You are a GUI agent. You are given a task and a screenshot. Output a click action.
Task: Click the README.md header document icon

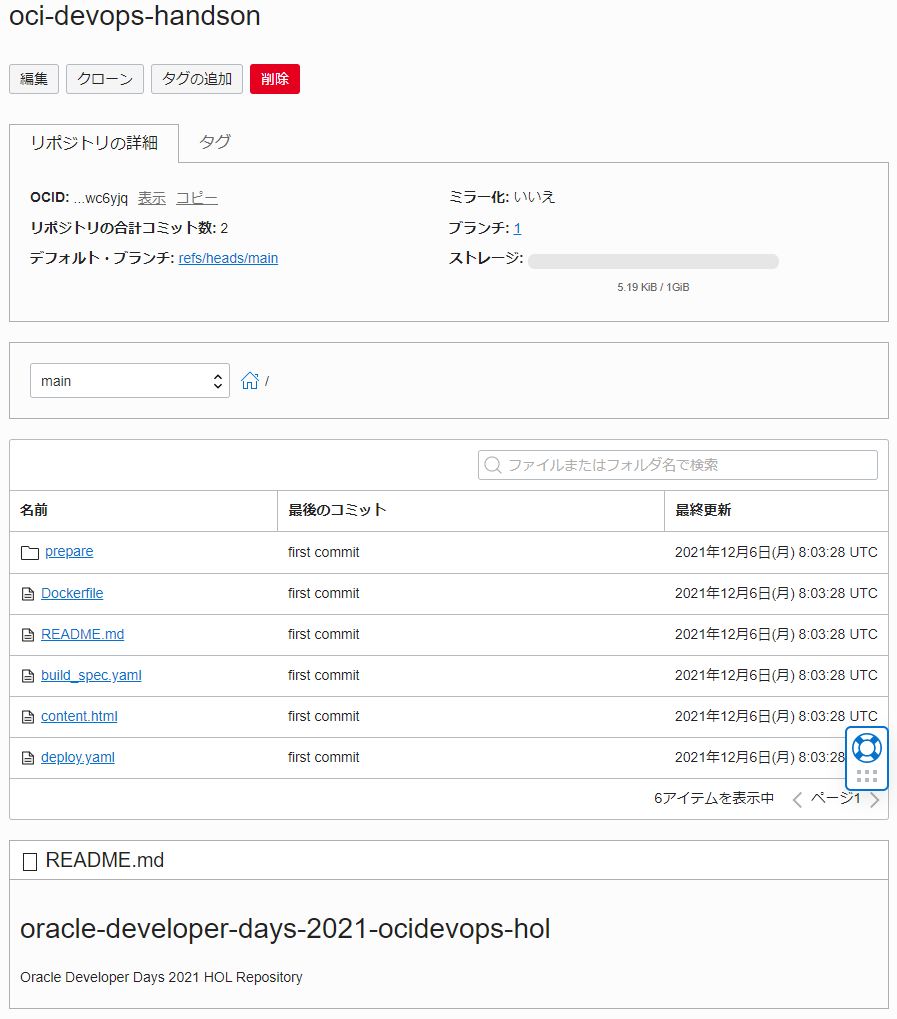[x=30, y=861]
